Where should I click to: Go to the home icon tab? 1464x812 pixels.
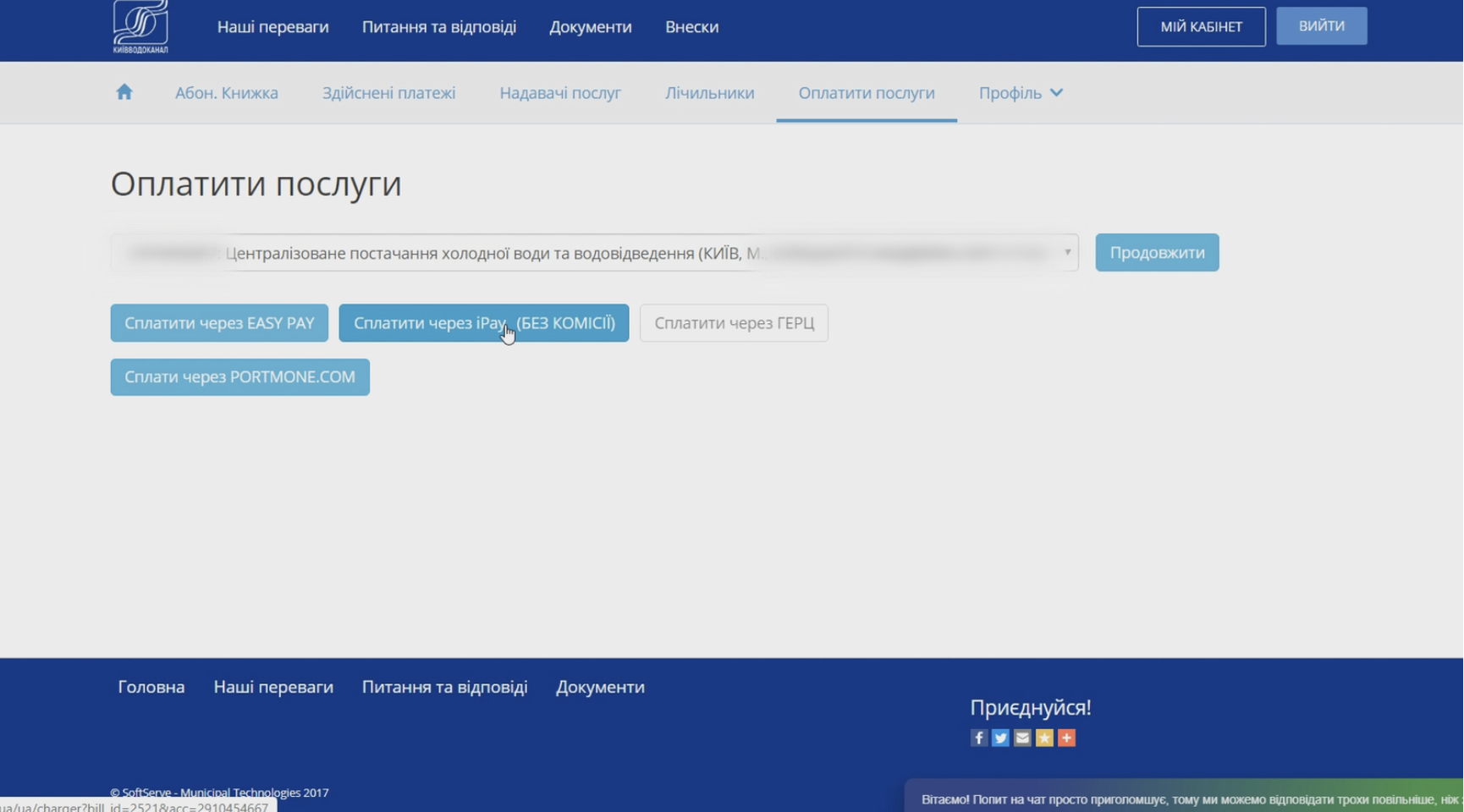click(124, 92)
